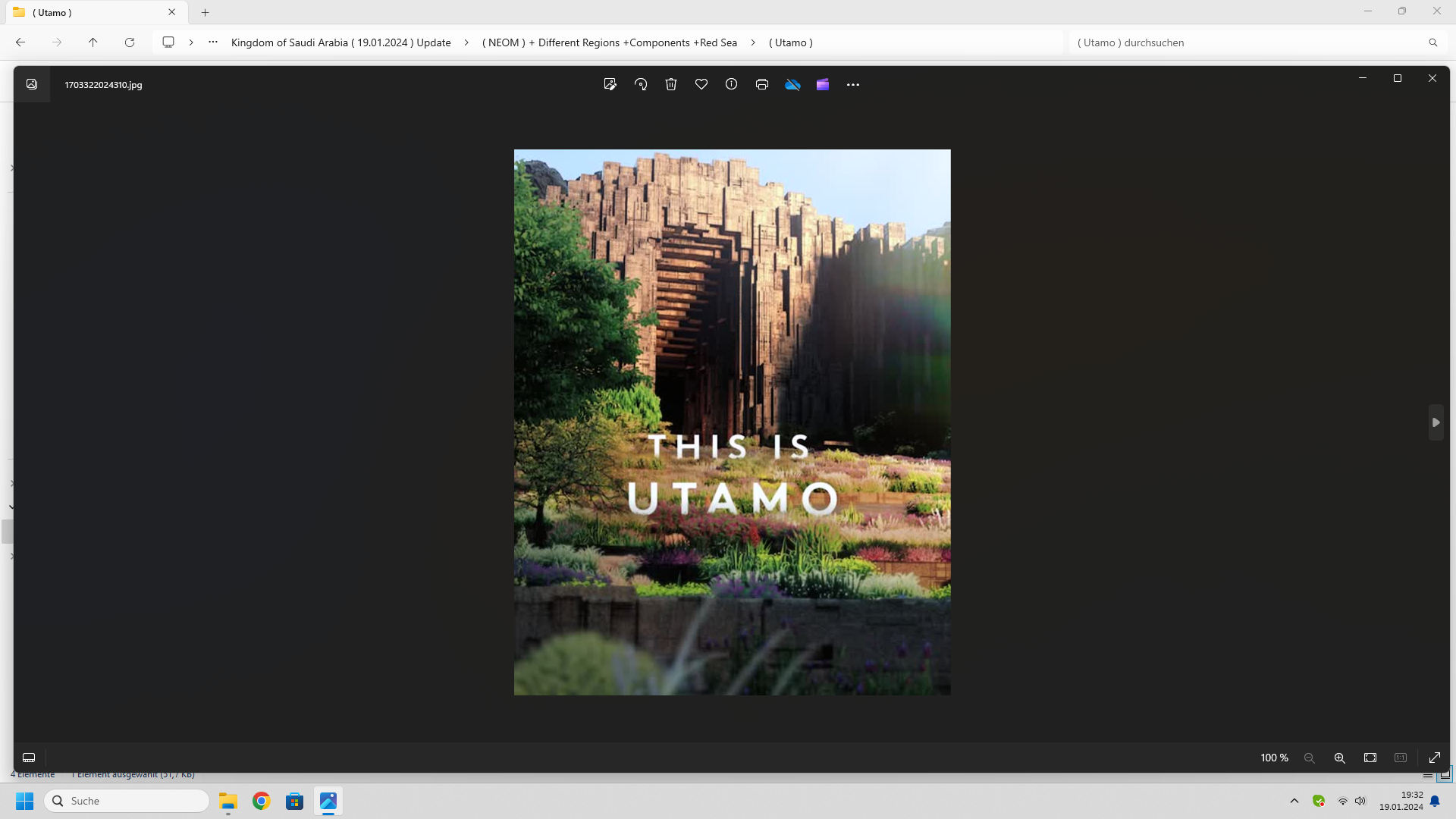
Task: Go to the next image arrow
Action: tap(1436, 422)
